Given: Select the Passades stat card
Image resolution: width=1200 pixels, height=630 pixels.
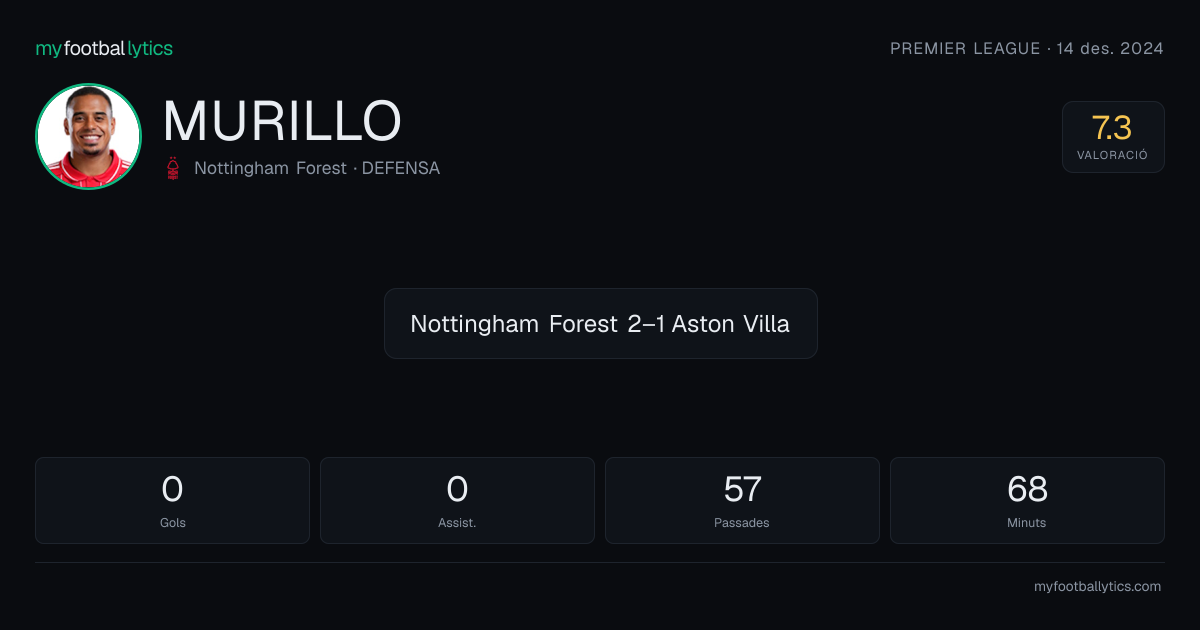Looking at the screenshot, I should 742,500.
